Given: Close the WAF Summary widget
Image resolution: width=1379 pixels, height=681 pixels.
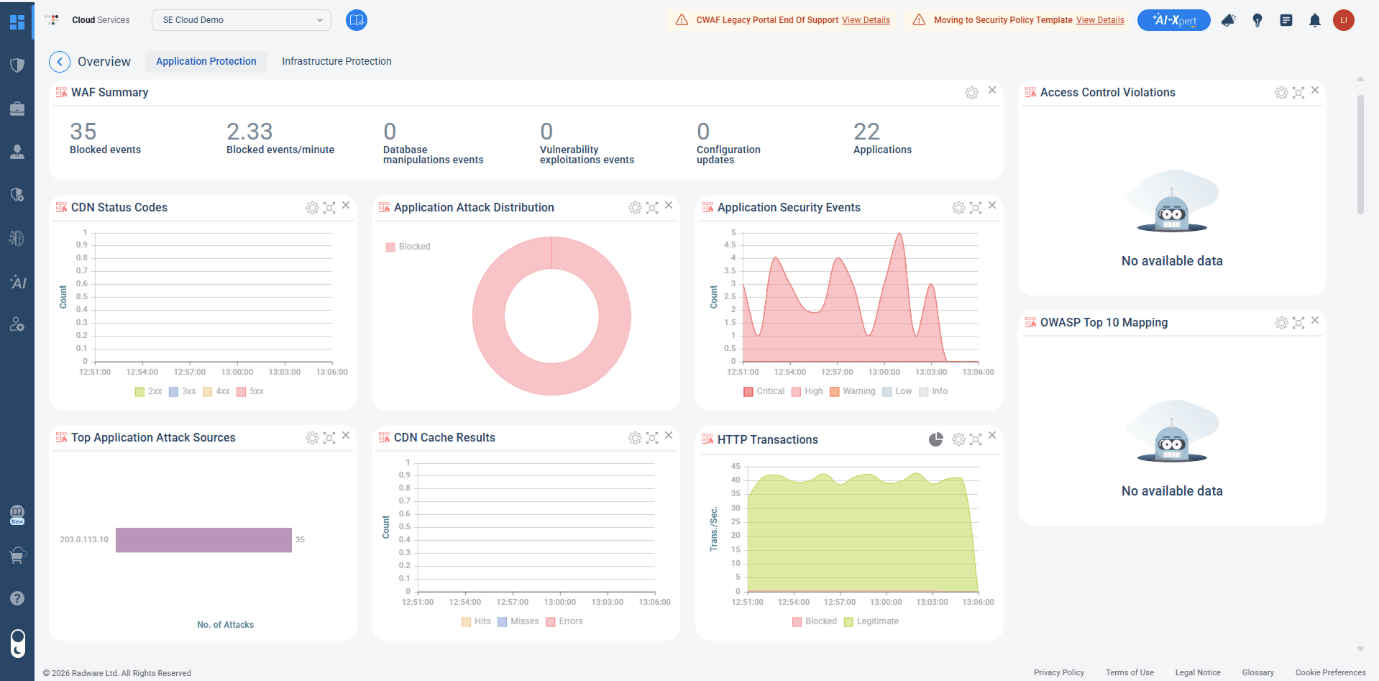Looking at the screenshot, I should coord(992,91).
